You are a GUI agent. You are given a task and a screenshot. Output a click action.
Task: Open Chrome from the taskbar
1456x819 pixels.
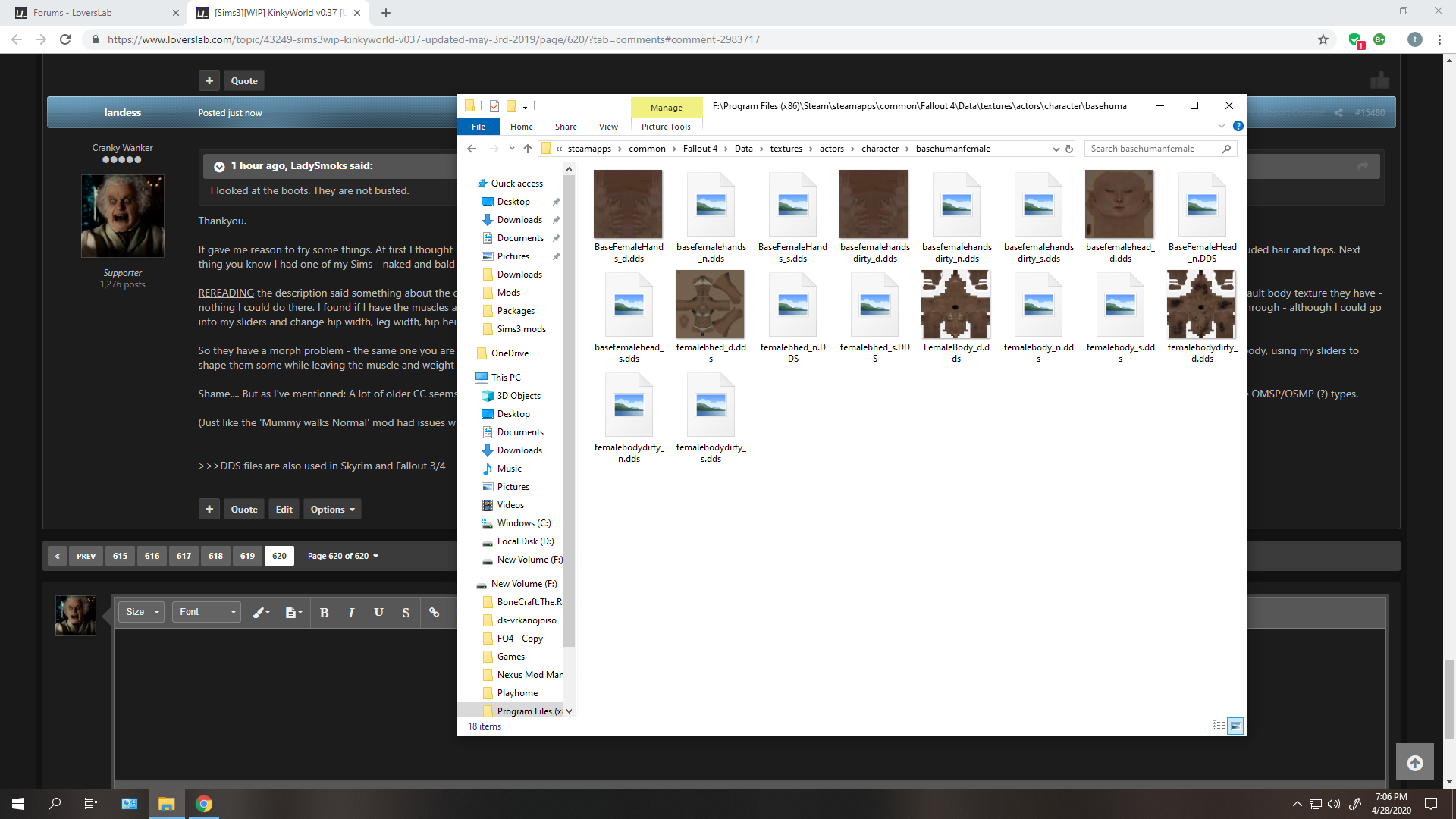coord(203,804)
